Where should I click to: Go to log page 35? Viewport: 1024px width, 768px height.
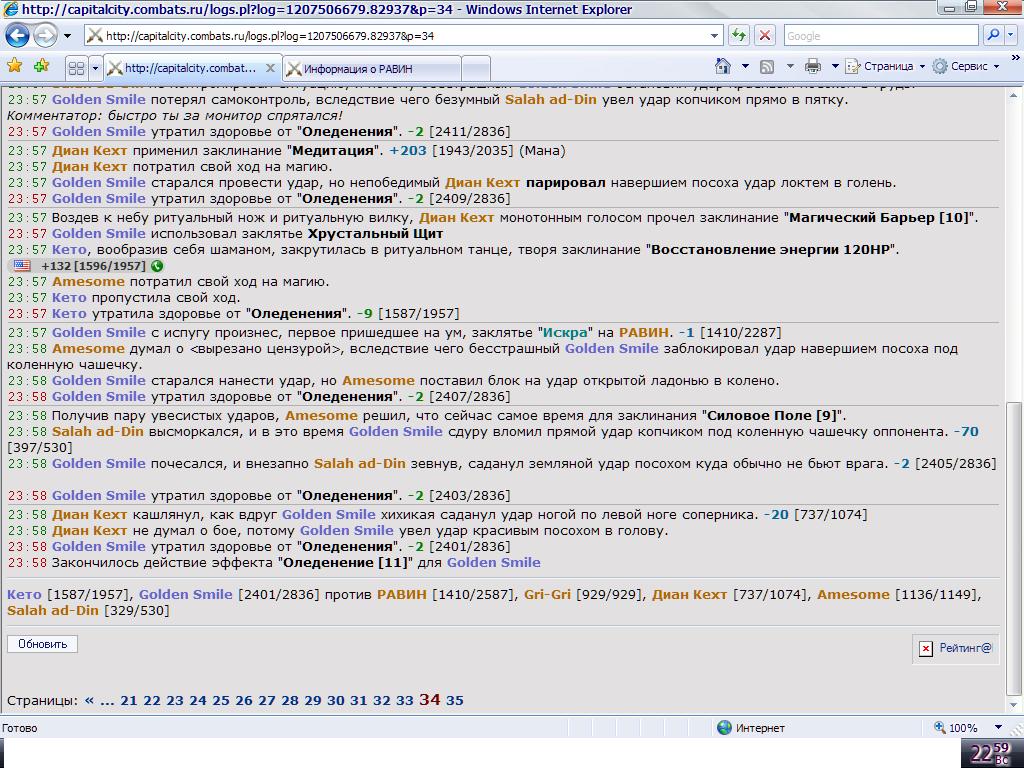coord(455,701)
